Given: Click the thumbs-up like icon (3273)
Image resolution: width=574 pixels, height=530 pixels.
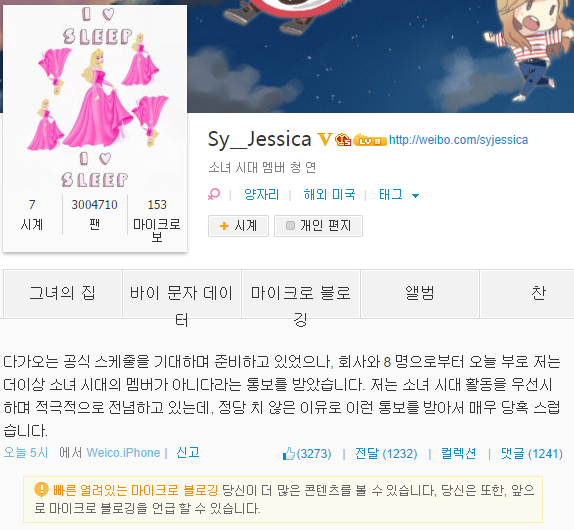Looking at the screenshot, I should click(x=288, y=454).
